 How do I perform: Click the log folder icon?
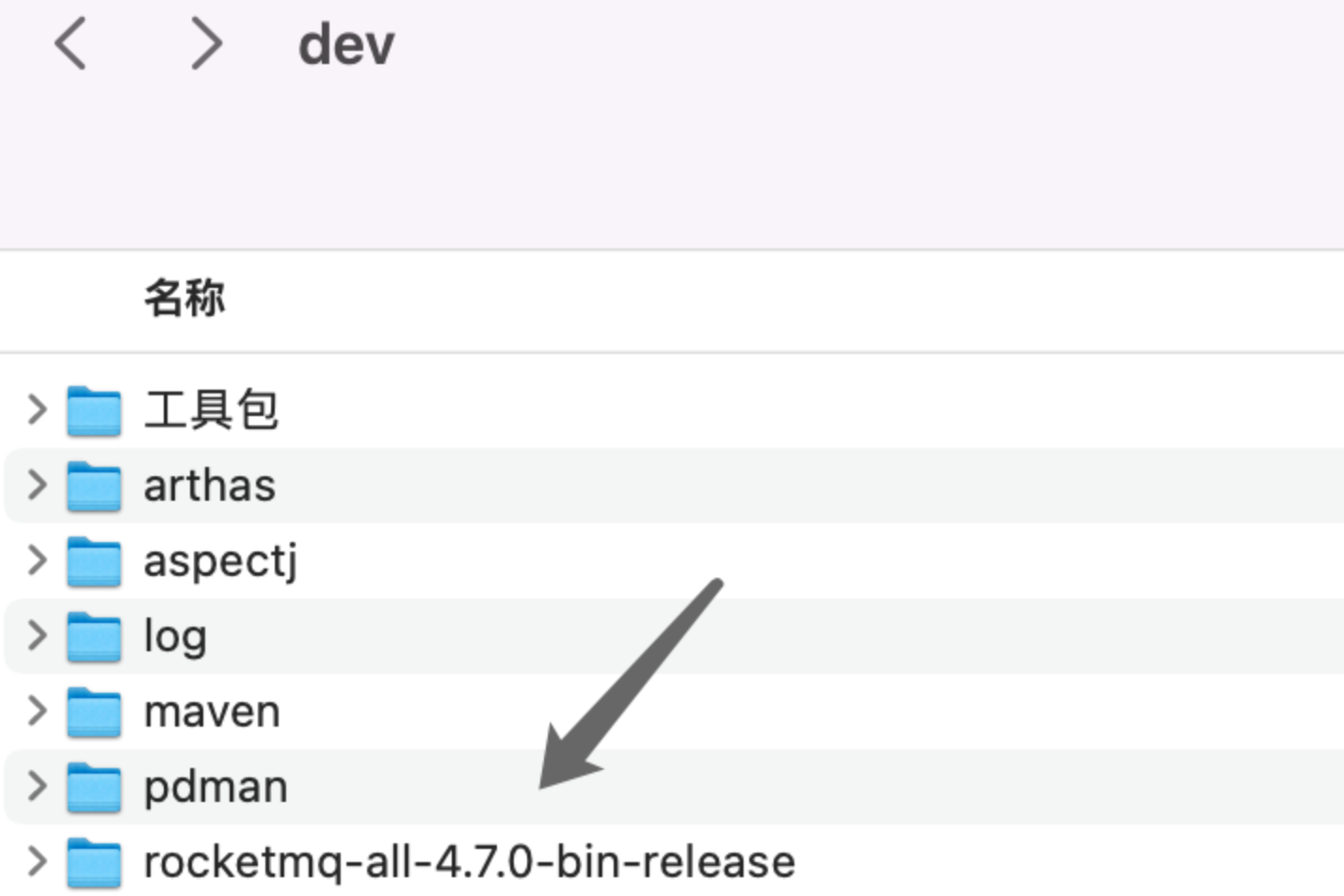pyautogui.click(x=94, y=637)
